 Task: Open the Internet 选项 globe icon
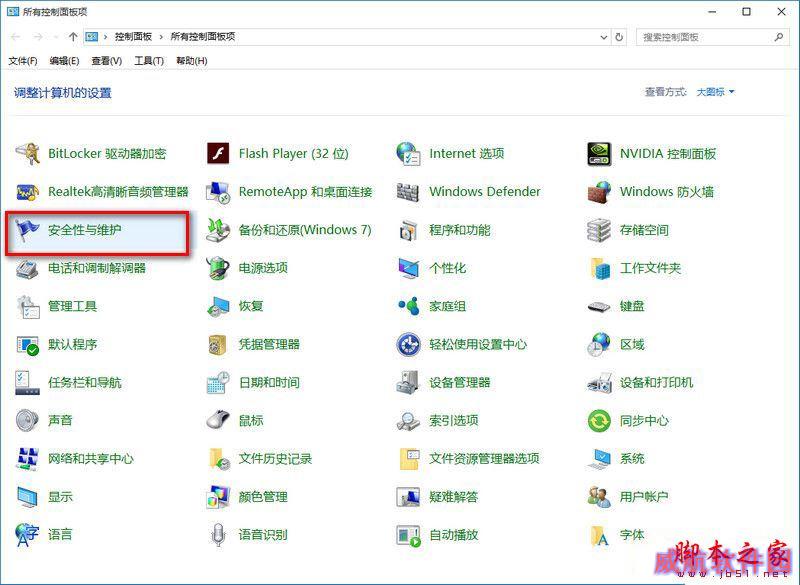click(409, 154)
